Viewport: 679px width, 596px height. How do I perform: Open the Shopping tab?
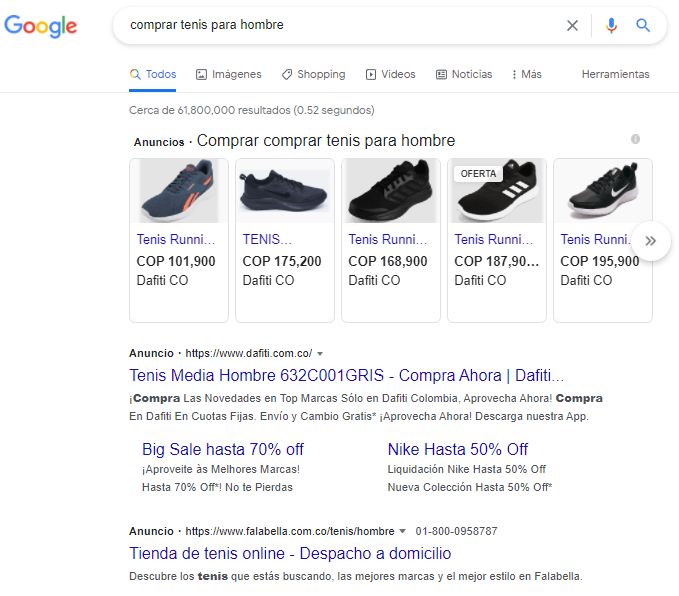(x=314, y=74)
